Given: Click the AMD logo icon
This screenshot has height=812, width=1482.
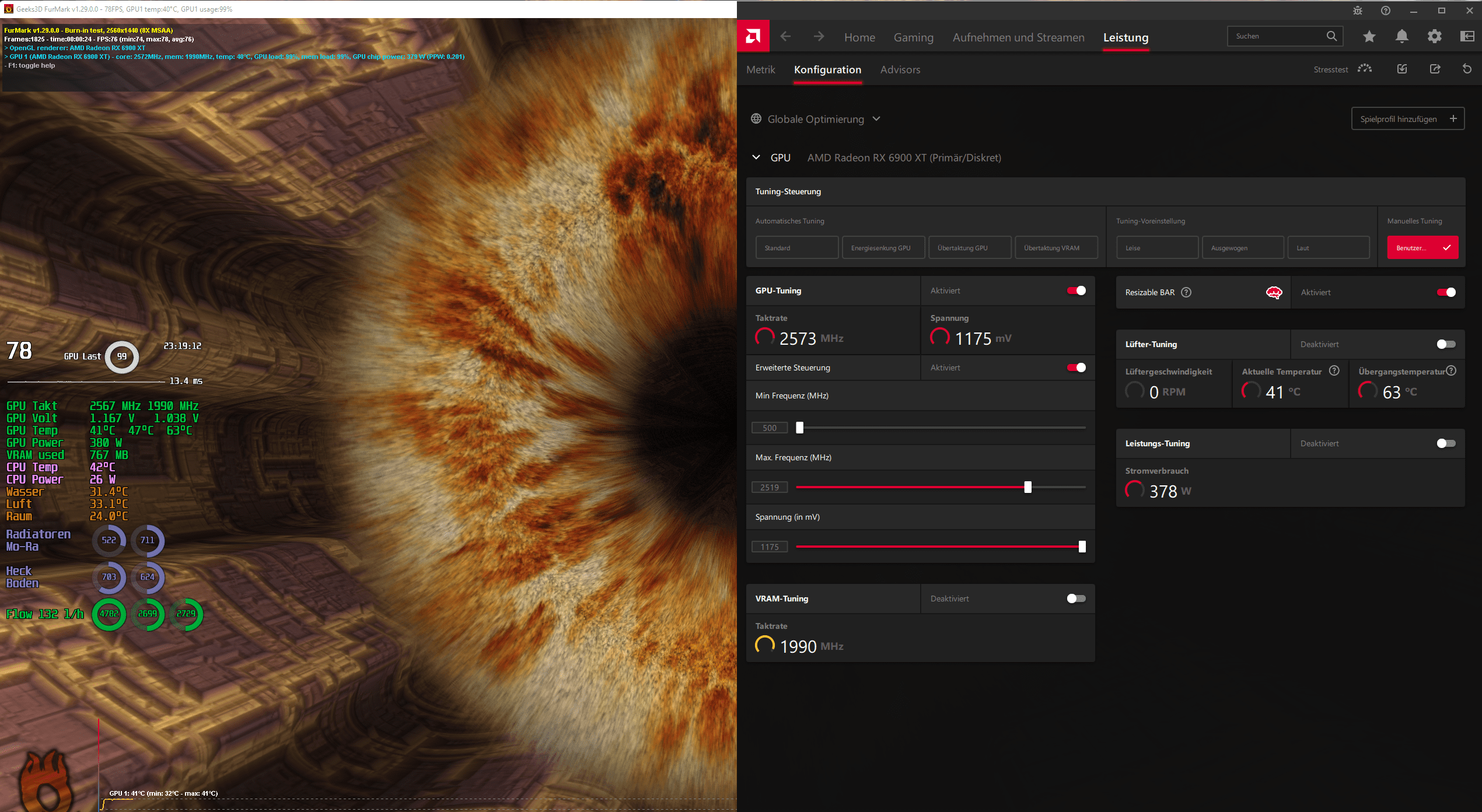Looking at the screenshot, I should 753,37.
